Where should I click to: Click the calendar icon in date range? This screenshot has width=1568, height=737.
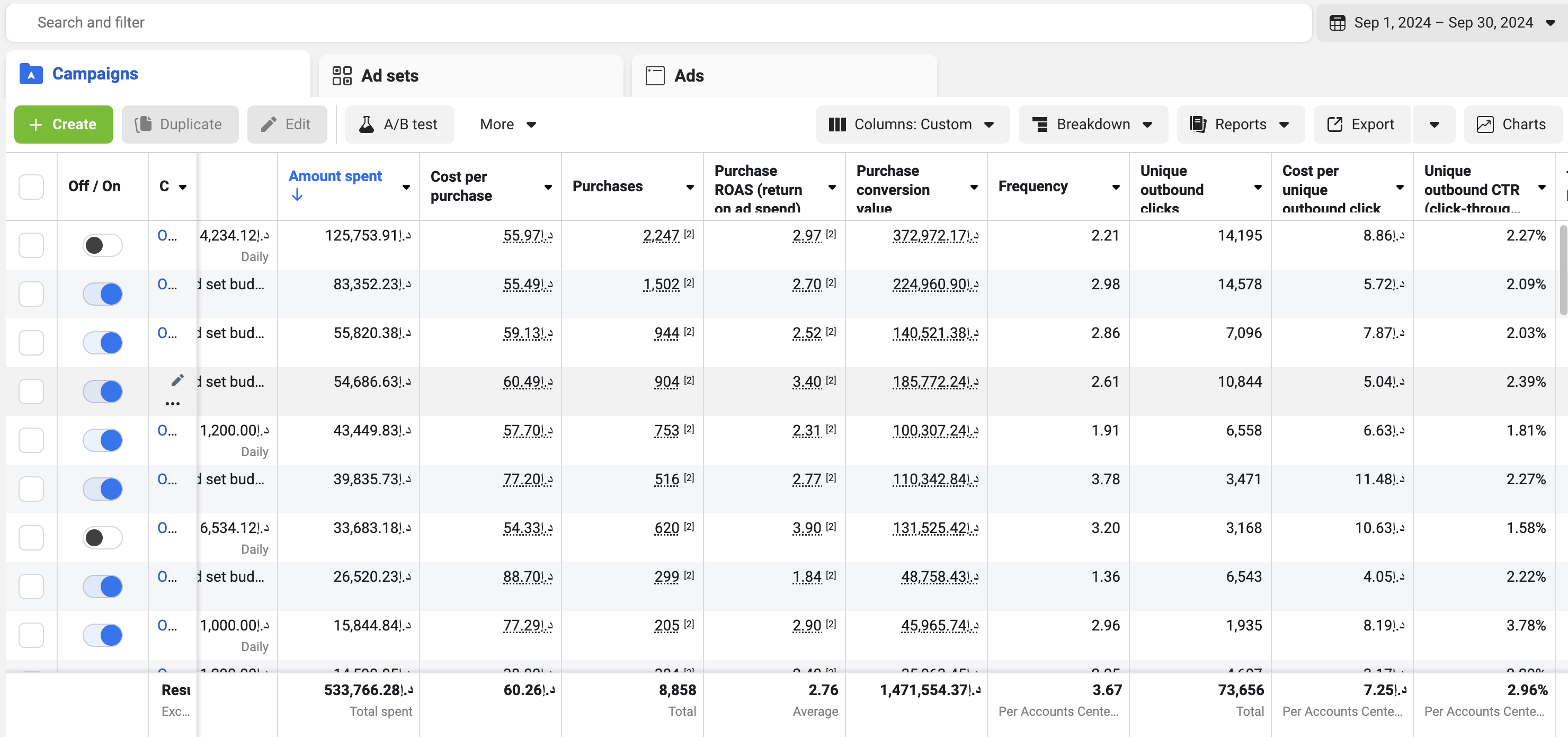(1338, 23)
